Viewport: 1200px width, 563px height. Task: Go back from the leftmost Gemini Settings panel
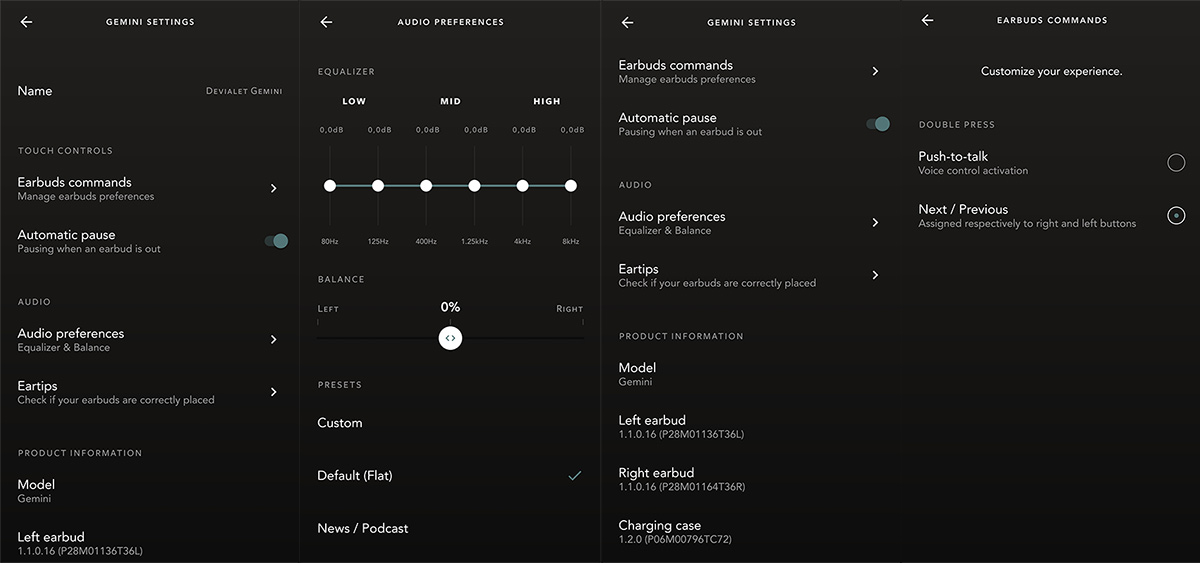(x=26, y=22)
